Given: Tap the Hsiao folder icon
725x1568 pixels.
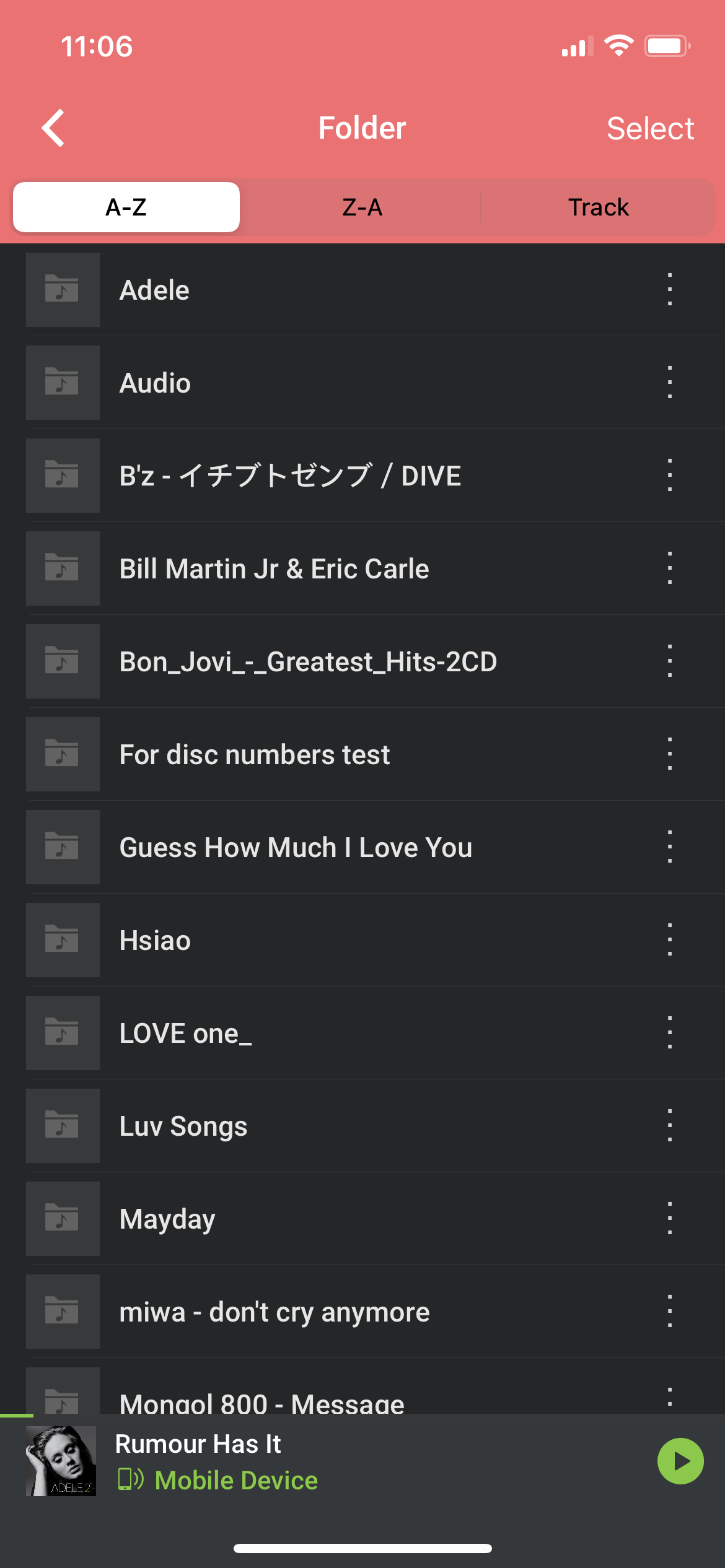Looking at the screenshot, I should pos(63,940).
